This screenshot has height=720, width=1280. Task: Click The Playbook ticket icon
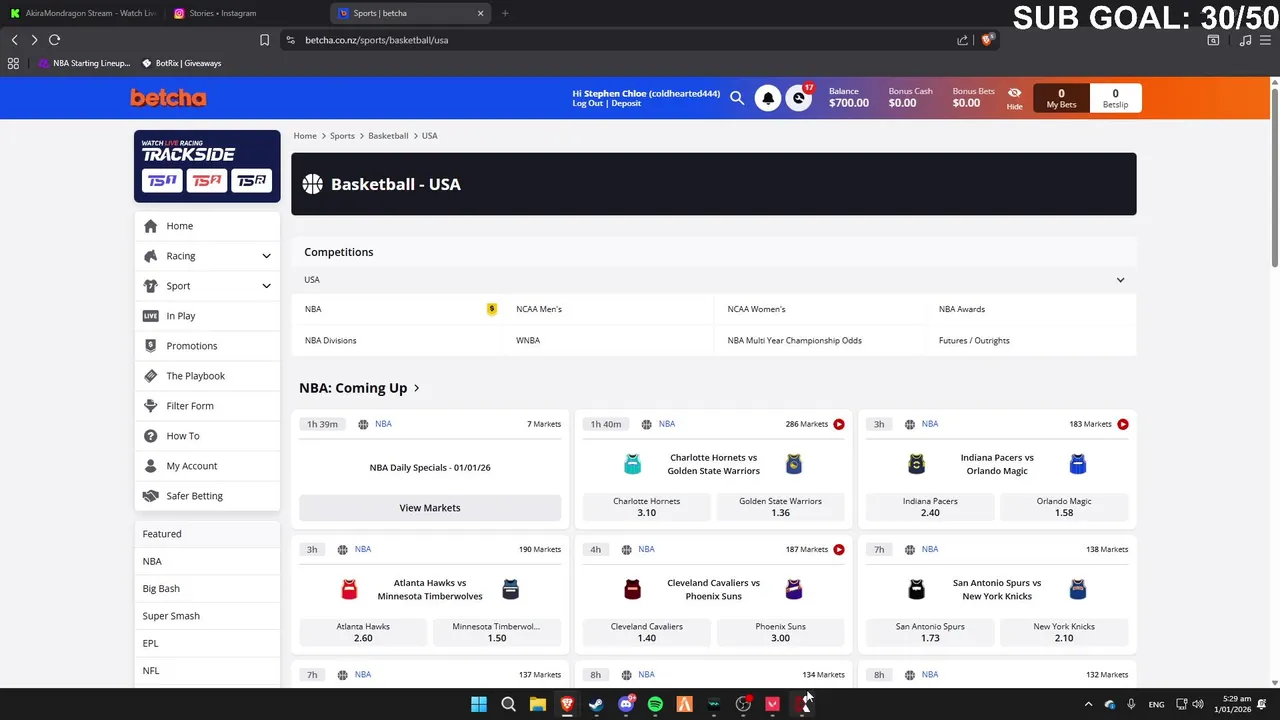150,376
